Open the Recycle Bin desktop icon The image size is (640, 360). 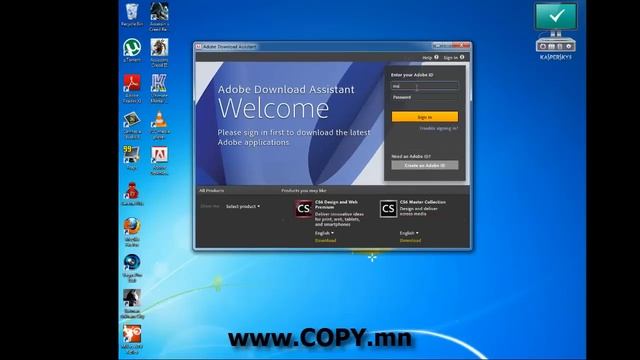(x=132, y=15)
